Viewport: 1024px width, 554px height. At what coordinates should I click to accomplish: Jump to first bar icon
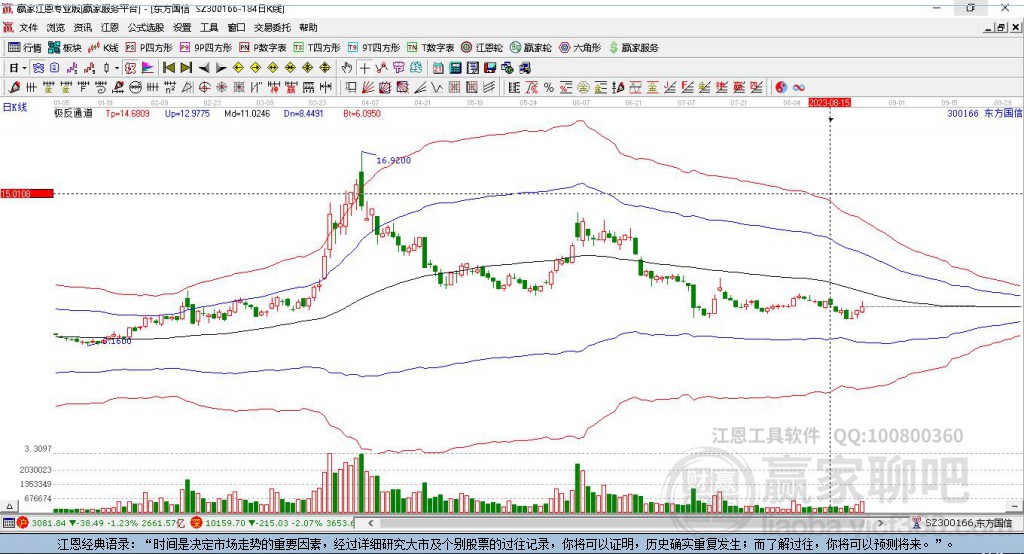(168, 68)
